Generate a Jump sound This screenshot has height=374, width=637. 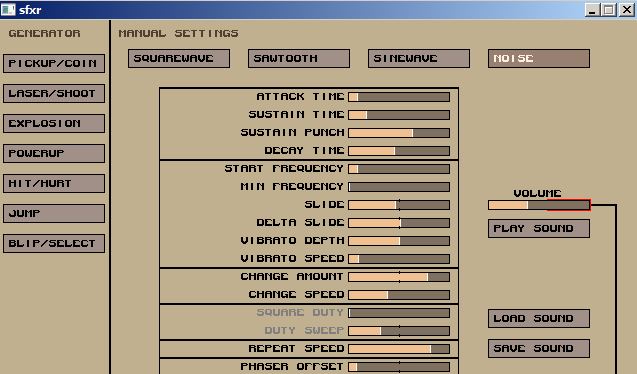54,214
